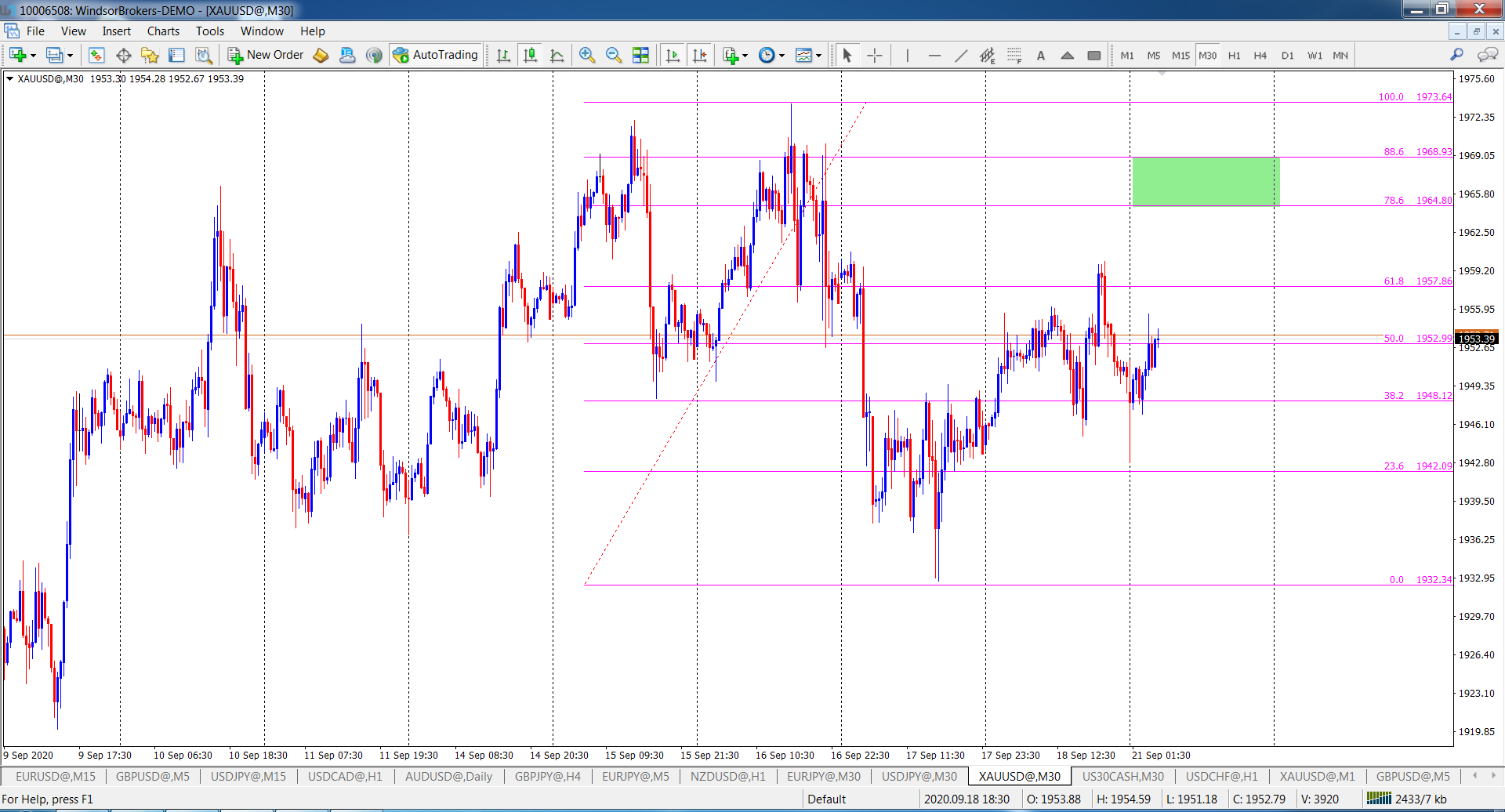The image size is (1505, 812).
Task: Click the Periods clock icon
Action: click(x=767, y=55)
